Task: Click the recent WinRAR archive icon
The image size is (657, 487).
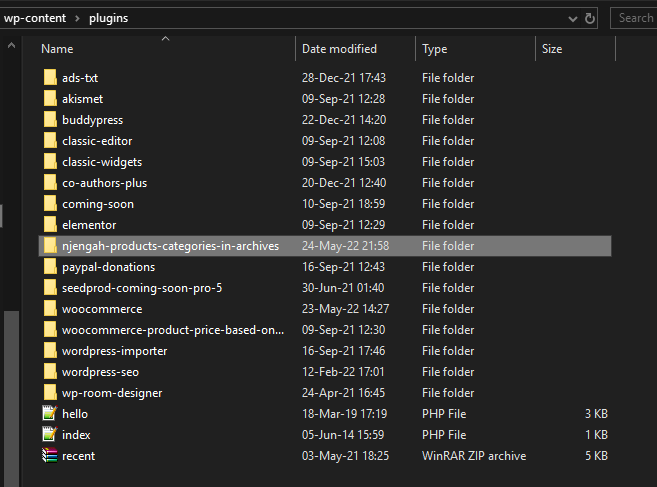Action: [x=49, y=455]
